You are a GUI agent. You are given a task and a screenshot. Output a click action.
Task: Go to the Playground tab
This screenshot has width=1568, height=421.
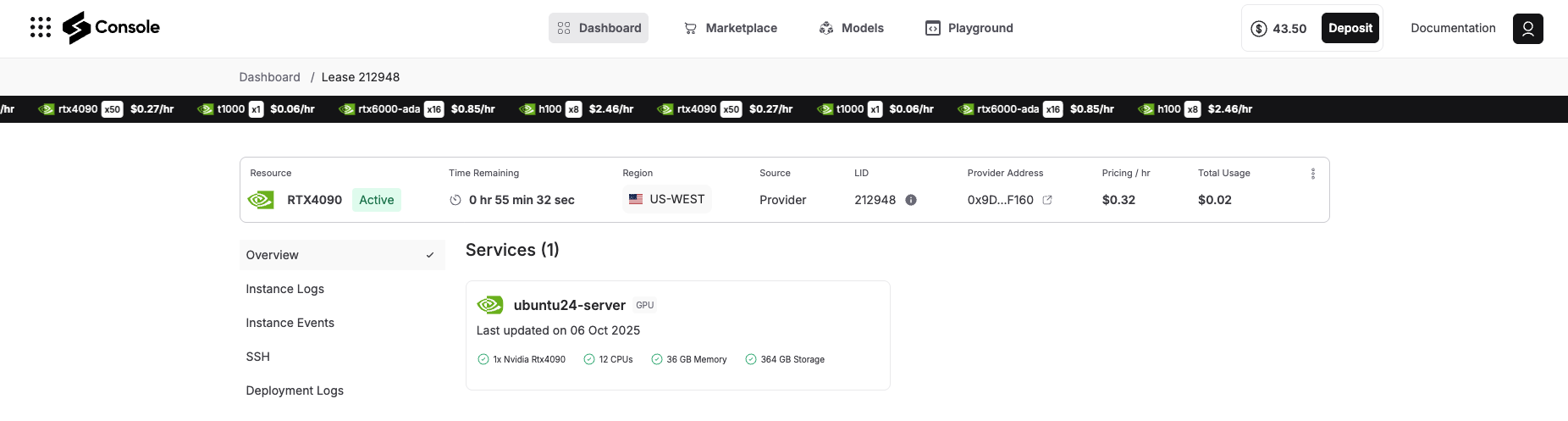[969, 28]
